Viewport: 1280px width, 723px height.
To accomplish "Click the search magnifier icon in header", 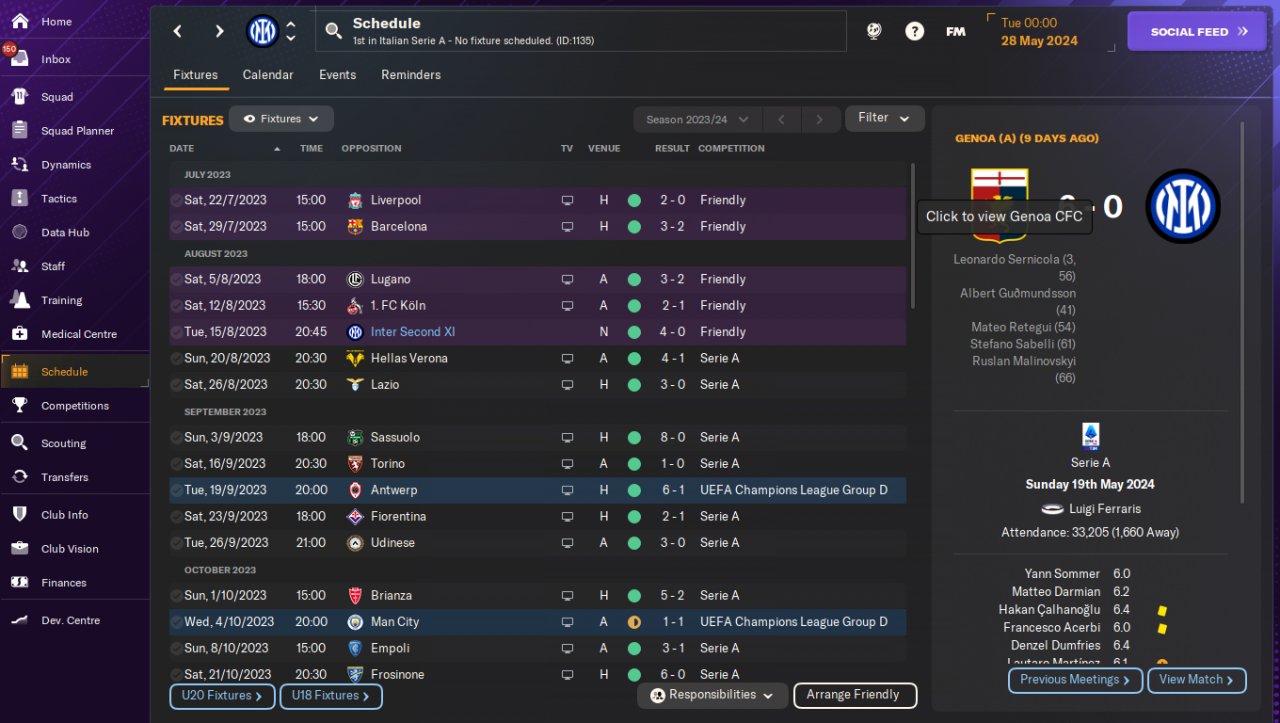I will (x=333, y=32).
